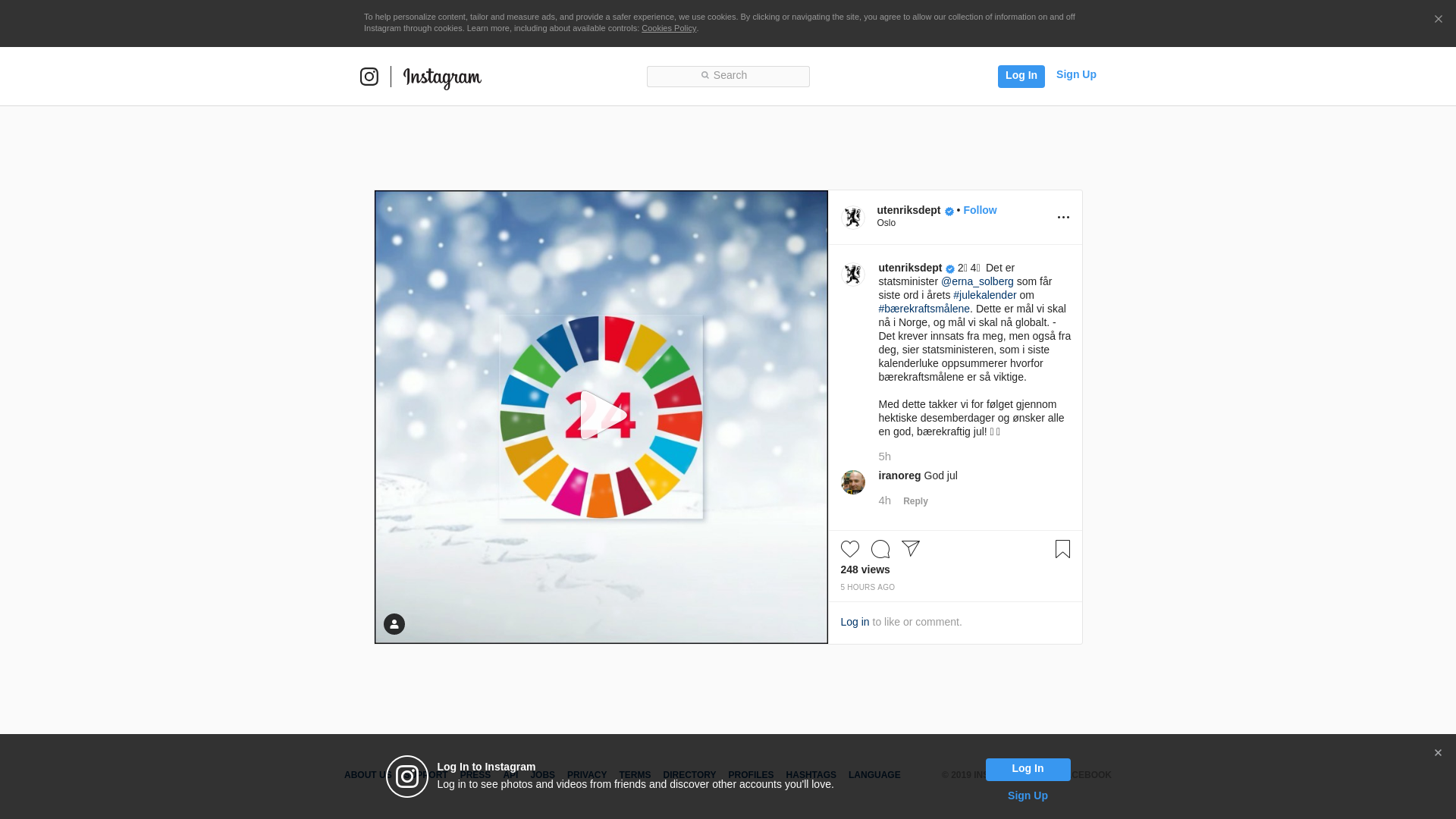Click the 248 views count
The image size is (1456, 819).
coord(865,570)
